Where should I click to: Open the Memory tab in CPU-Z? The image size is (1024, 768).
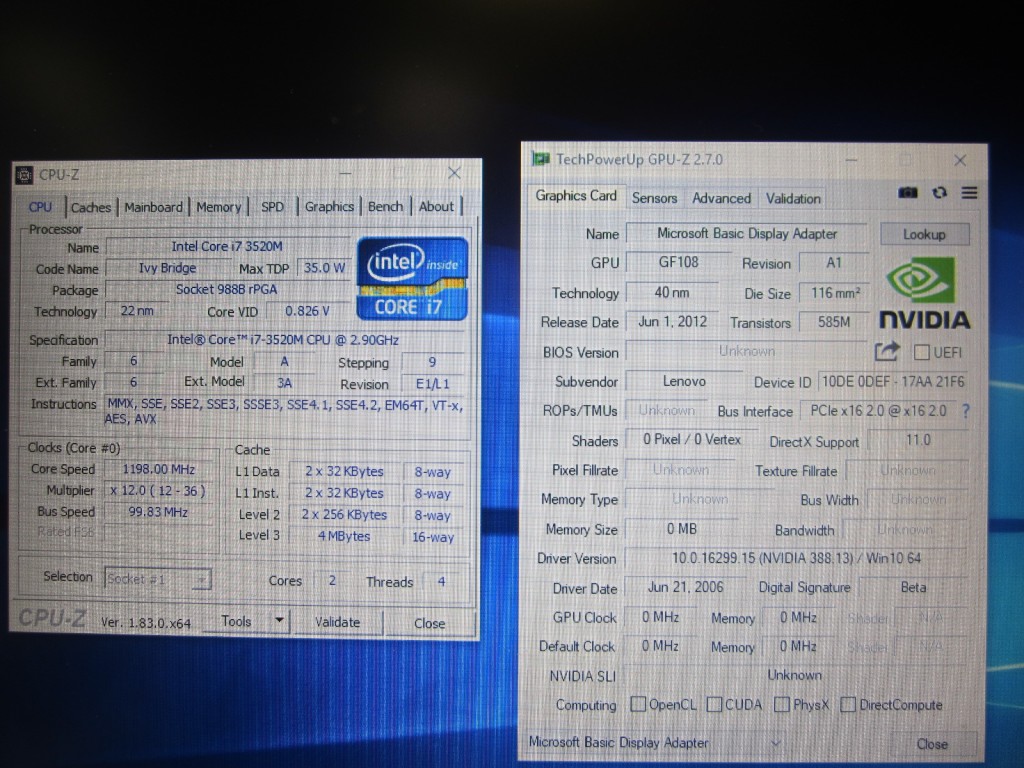tap(219, 207)
